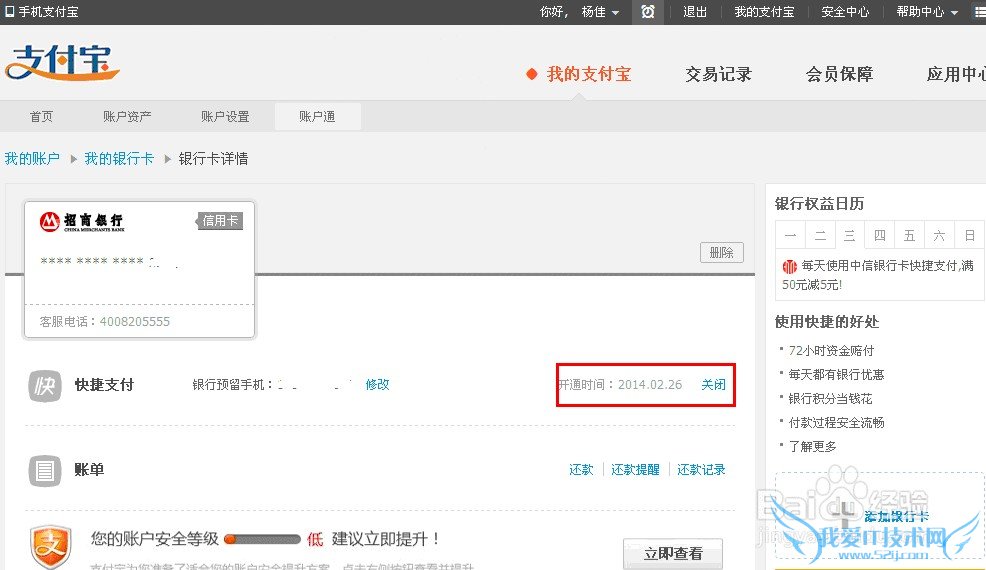Click 修改 next to reserved phone

pyautogui.click(x=377, y=384)
